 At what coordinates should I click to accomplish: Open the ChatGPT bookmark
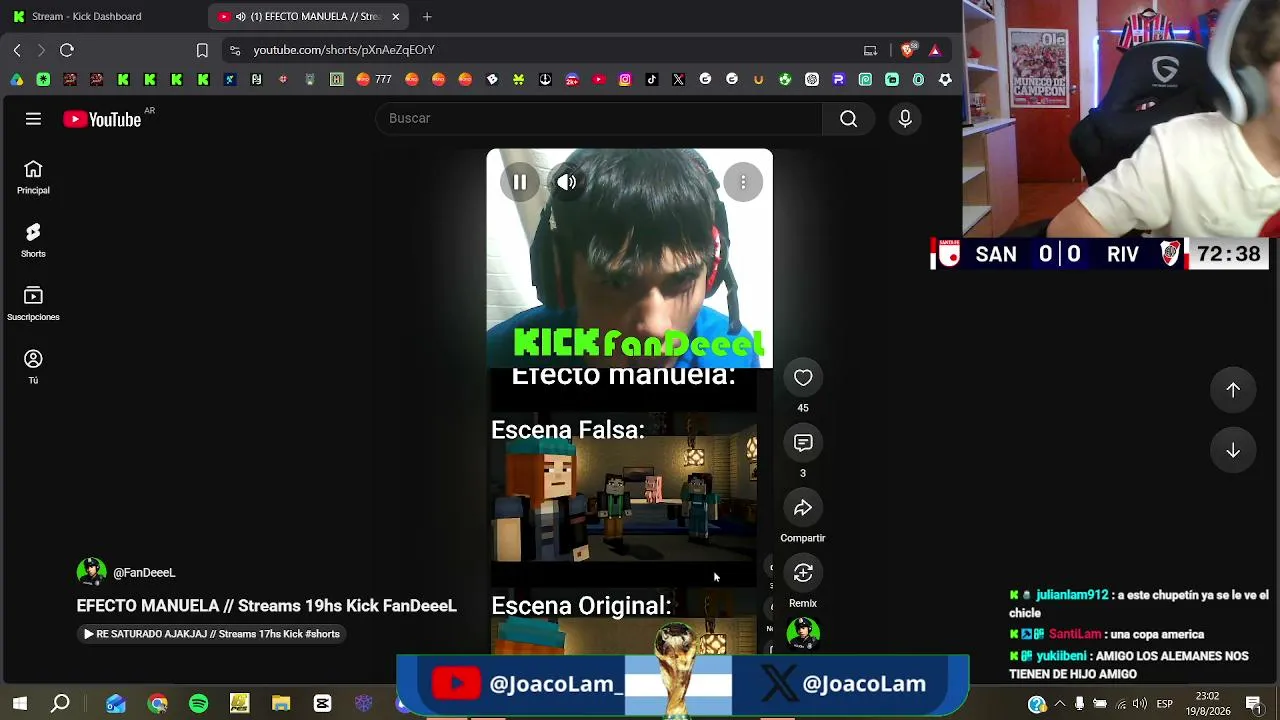tap(812, 79)
